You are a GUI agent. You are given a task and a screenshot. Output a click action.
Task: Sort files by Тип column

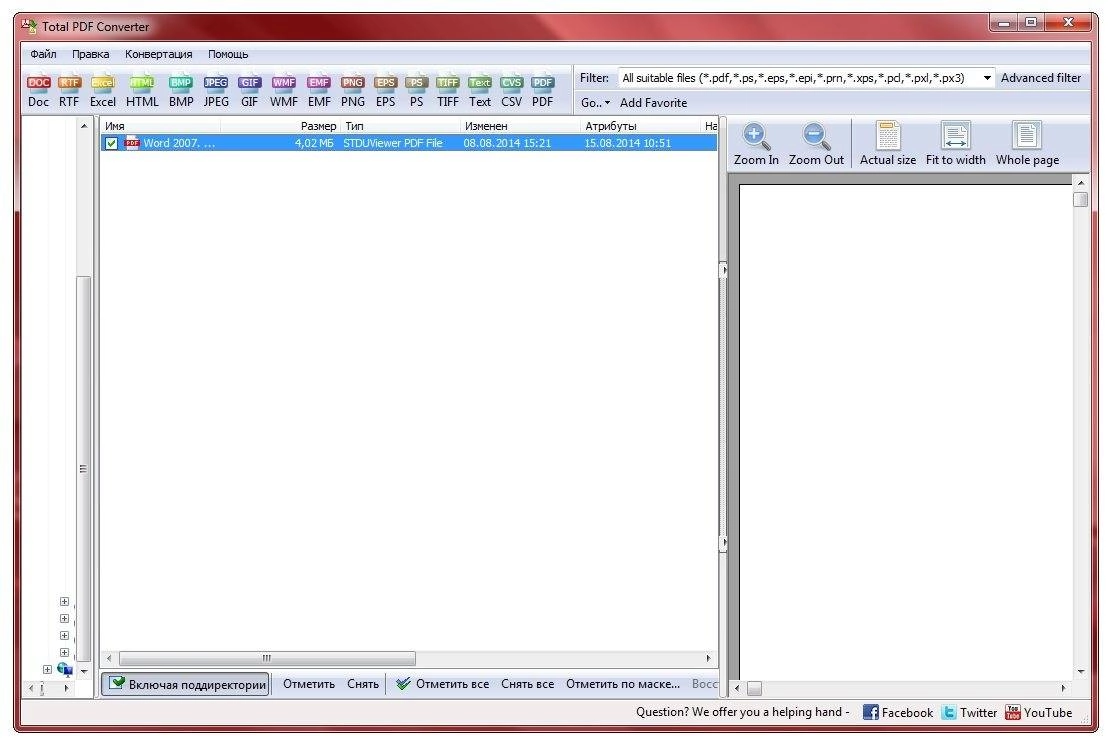click(x=401, y=126)
